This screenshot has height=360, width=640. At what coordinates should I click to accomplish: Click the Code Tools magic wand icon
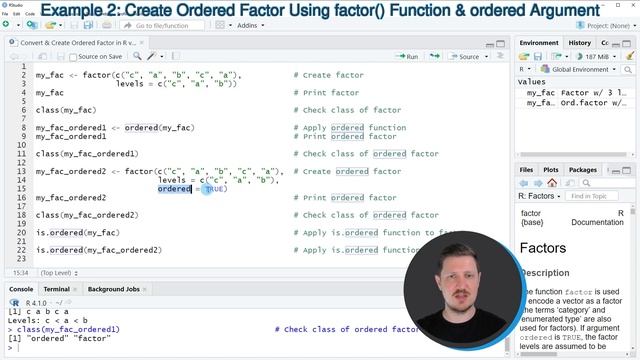point(152,56)
